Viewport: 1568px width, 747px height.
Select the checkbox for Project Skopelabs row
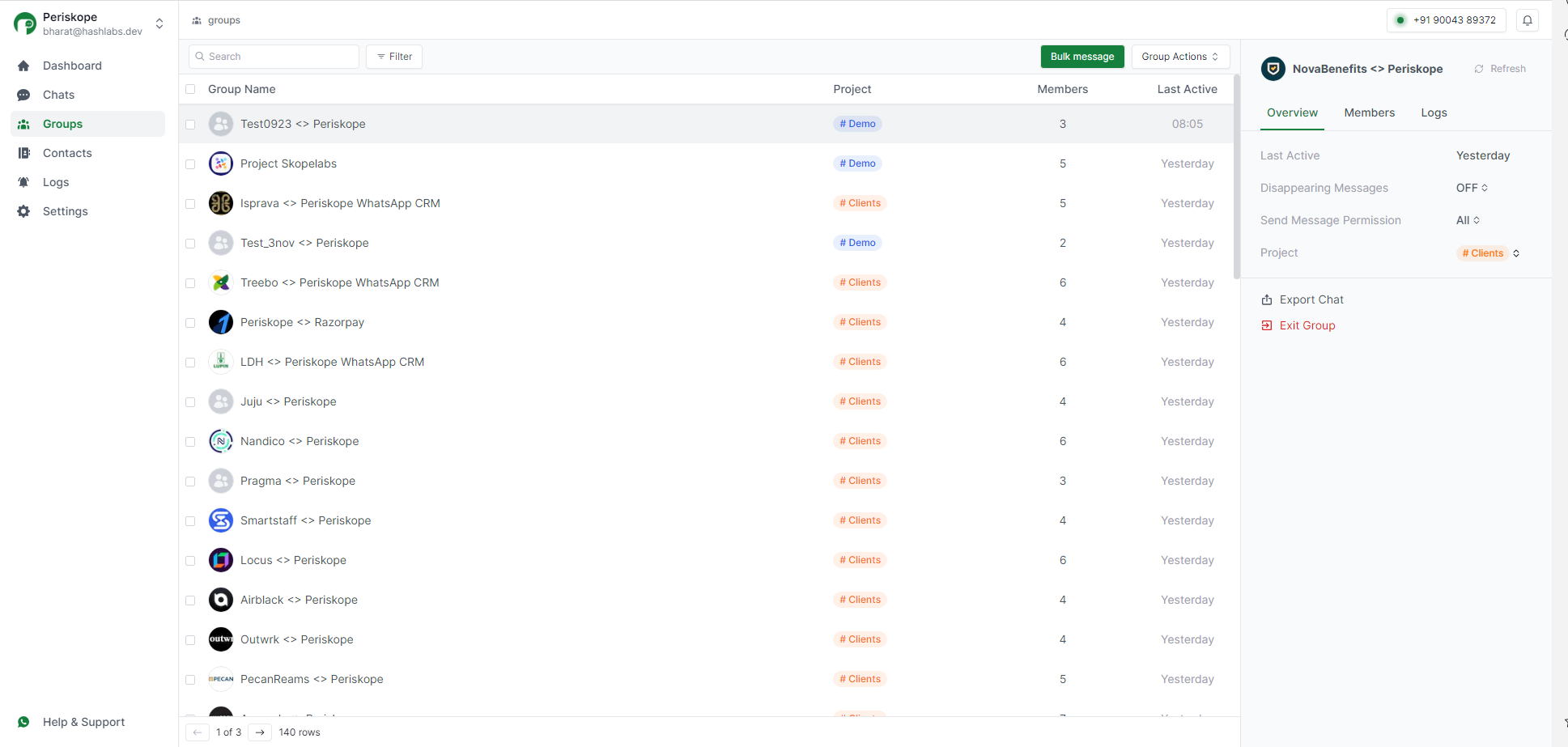[x=190, y=163]
